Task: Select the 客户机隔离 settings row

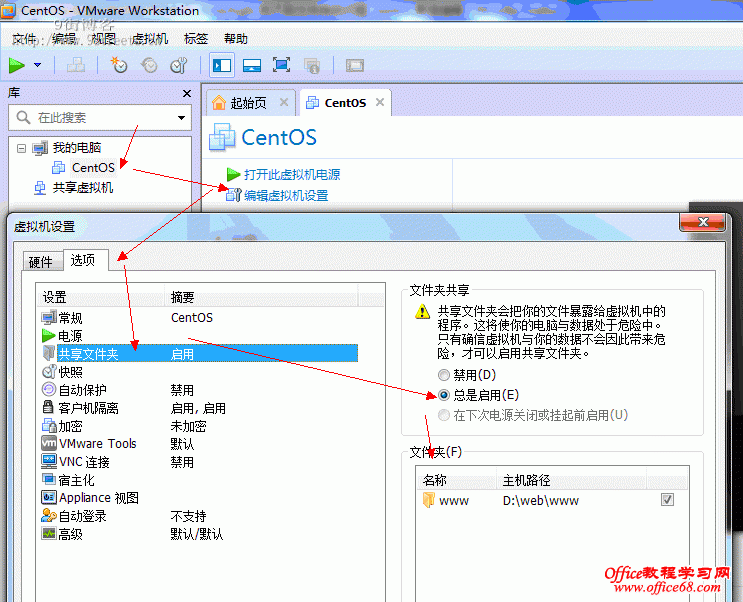Action: (x=199, y=408)
